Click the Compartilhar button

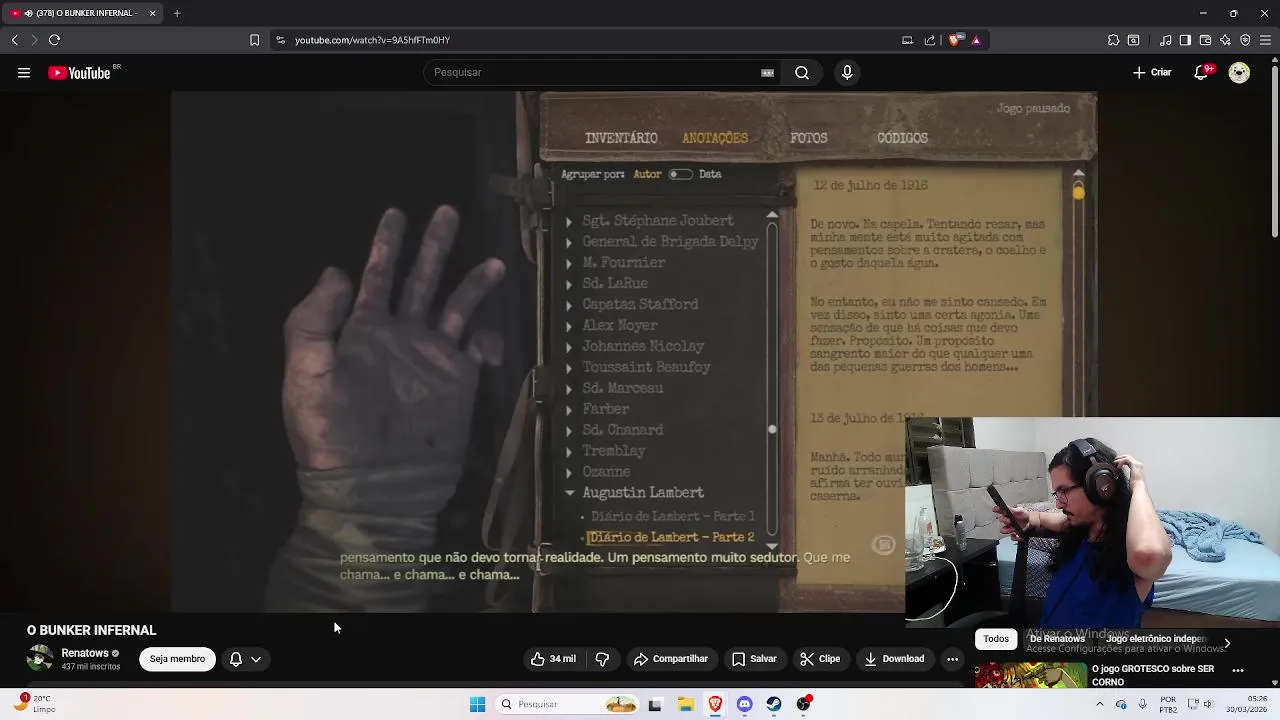(671, 659)
